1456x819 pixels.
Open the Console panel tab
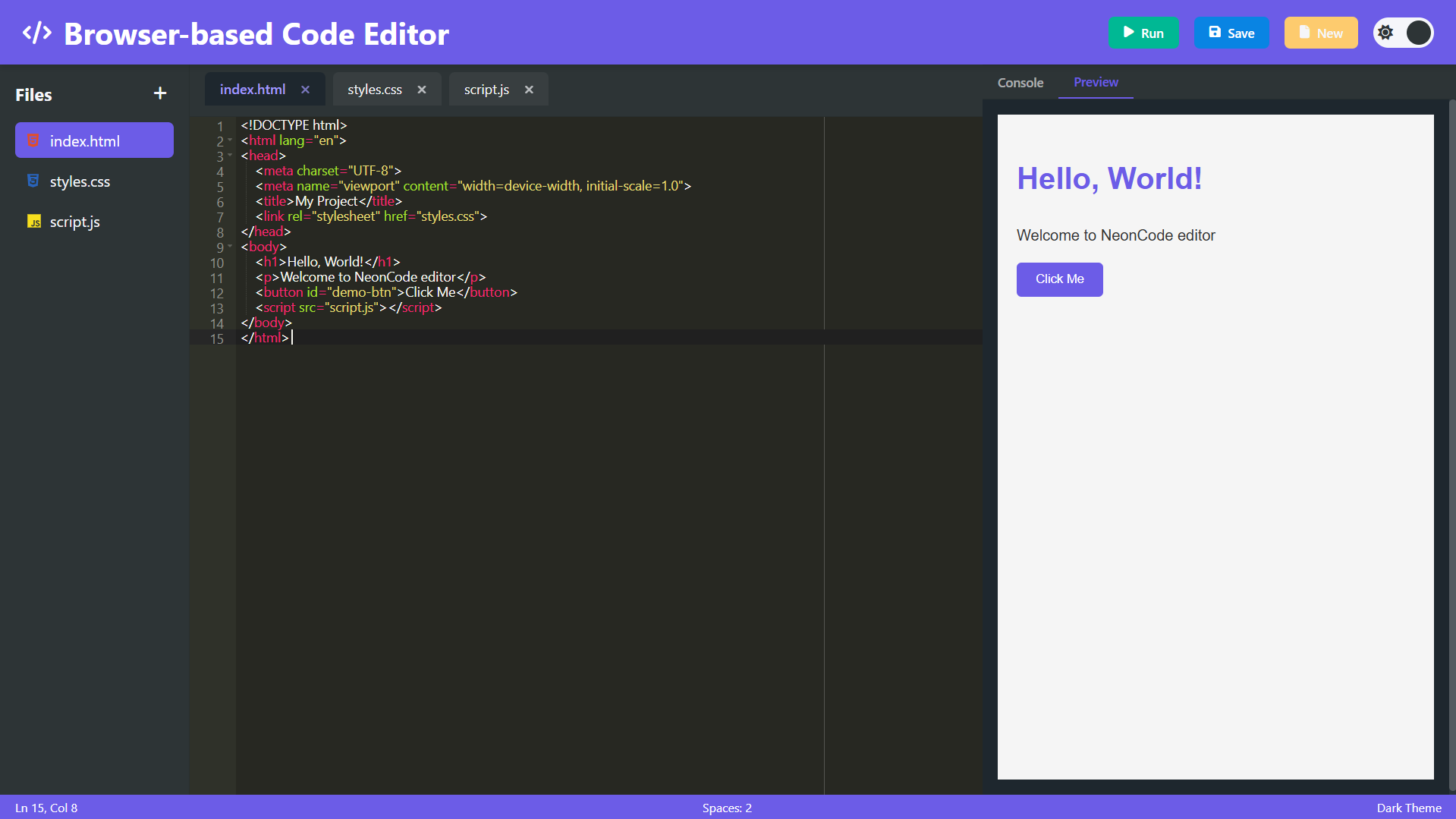coord(1020,82)
